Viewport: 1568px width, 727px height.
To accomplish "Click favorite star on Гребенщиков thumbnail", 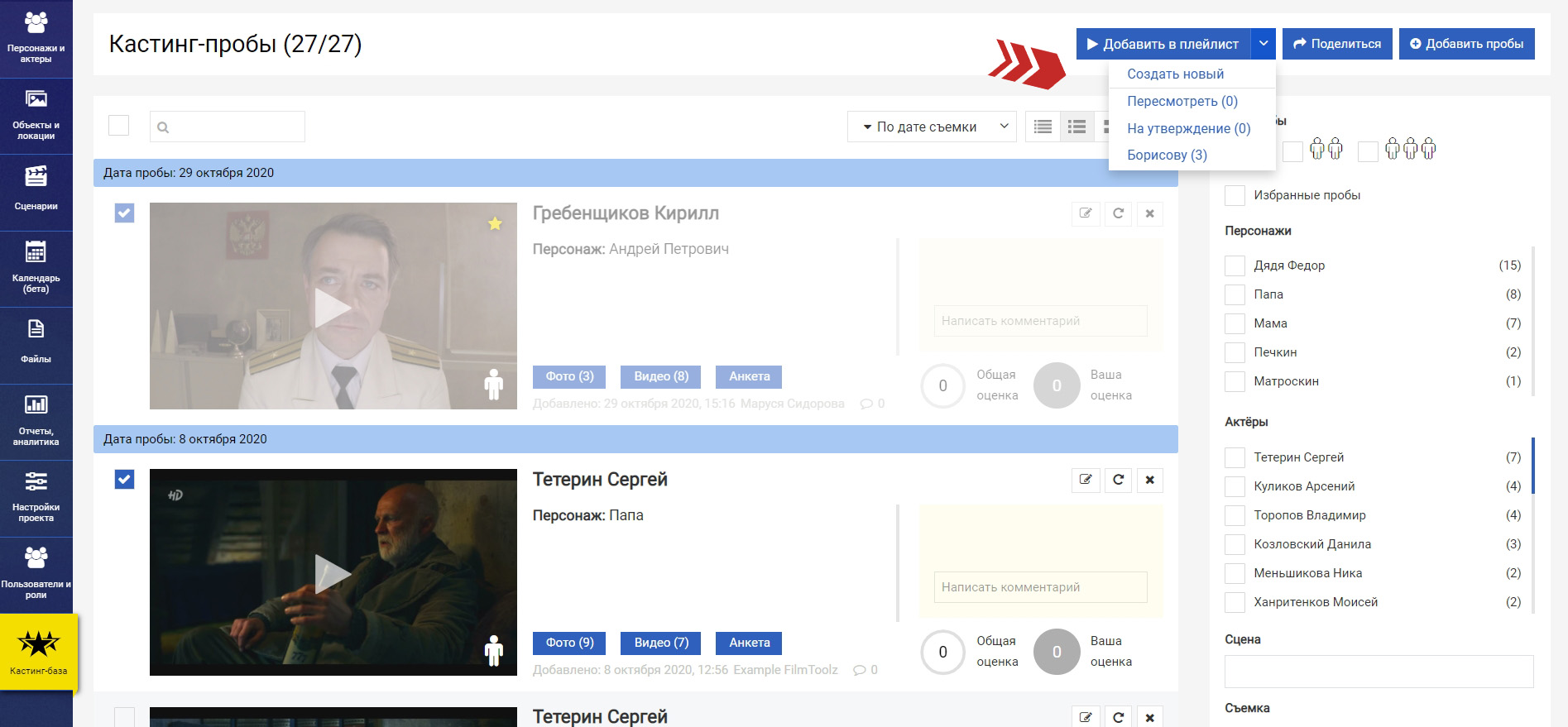I will [495, 223].
